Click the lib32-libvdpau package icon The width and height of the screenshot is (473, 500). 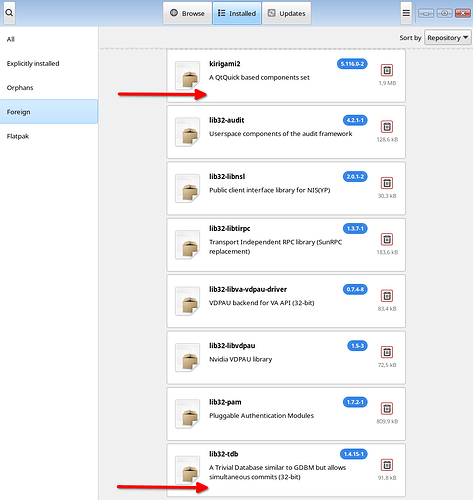point(188,358)
